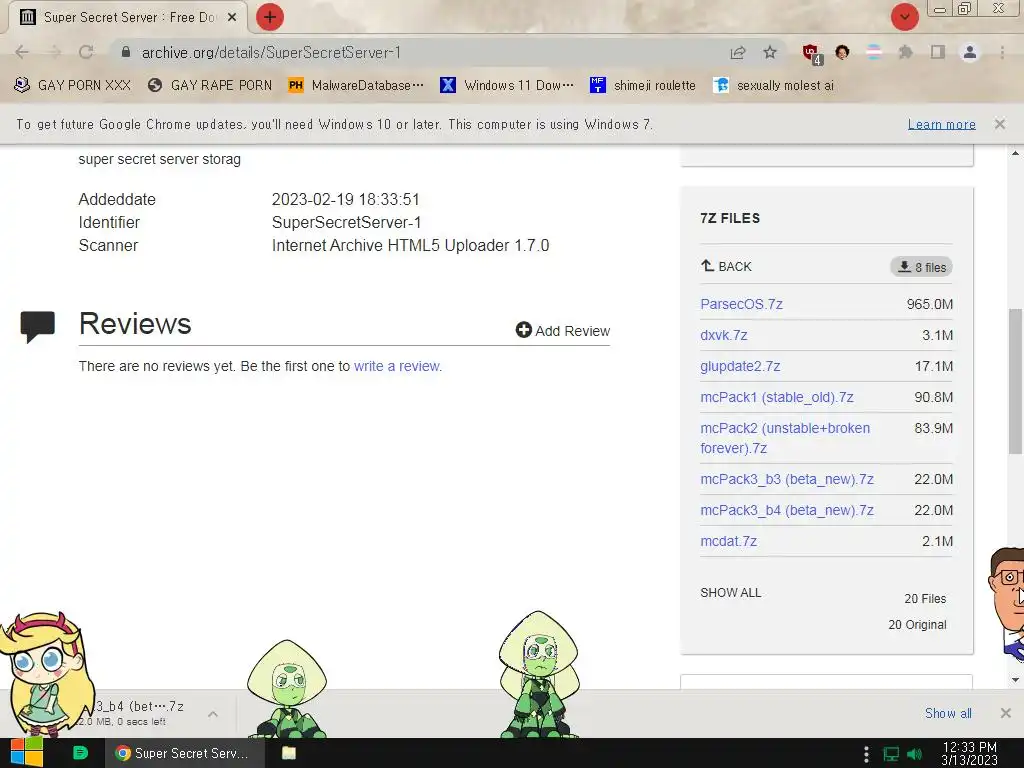Screen dimensions: 1024x768
Task: Show hidden tray icons dots
Action: point(866,754)
